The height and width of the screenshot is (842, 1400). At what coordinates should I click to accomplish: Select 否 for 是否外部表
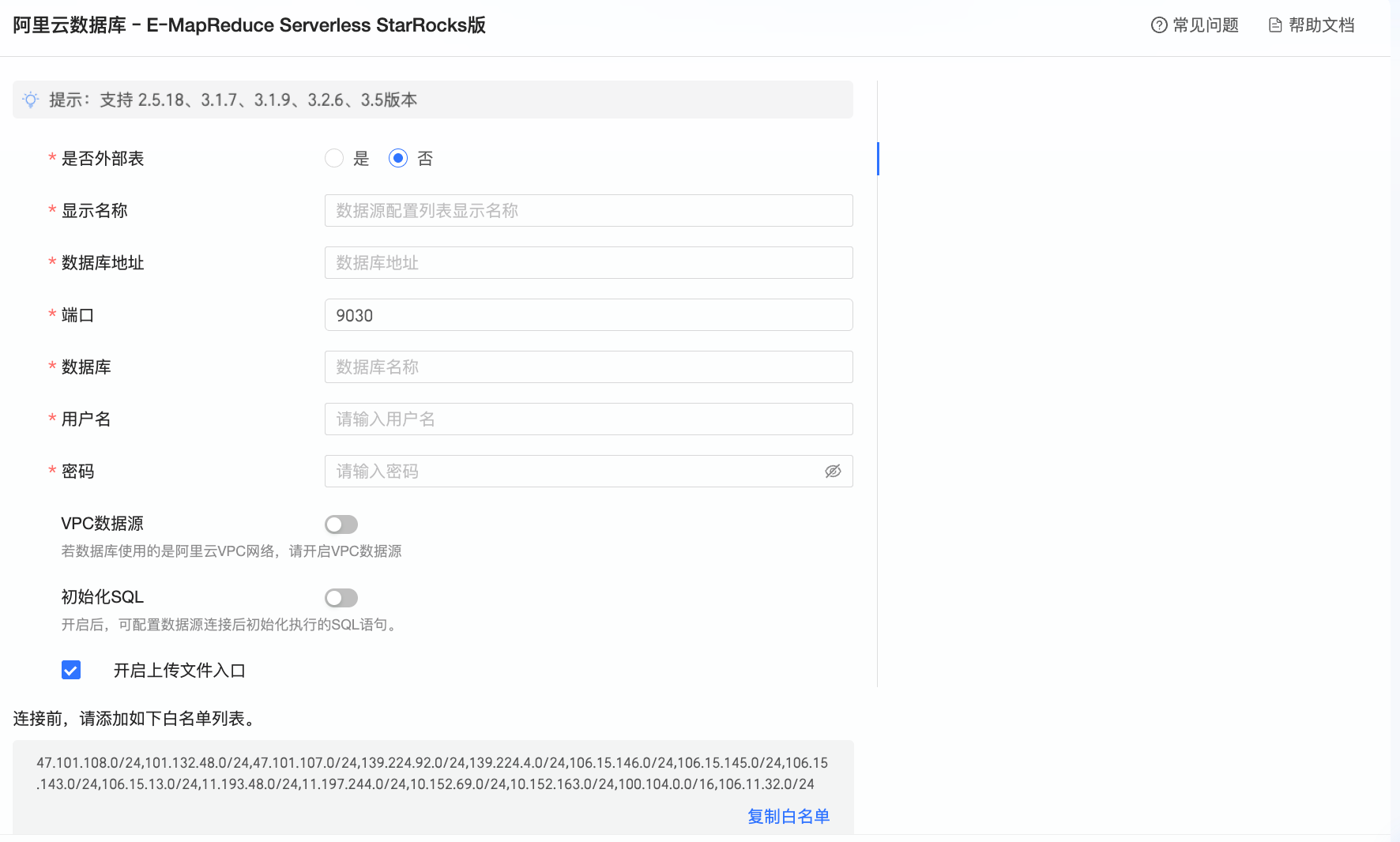coord(398,158)
